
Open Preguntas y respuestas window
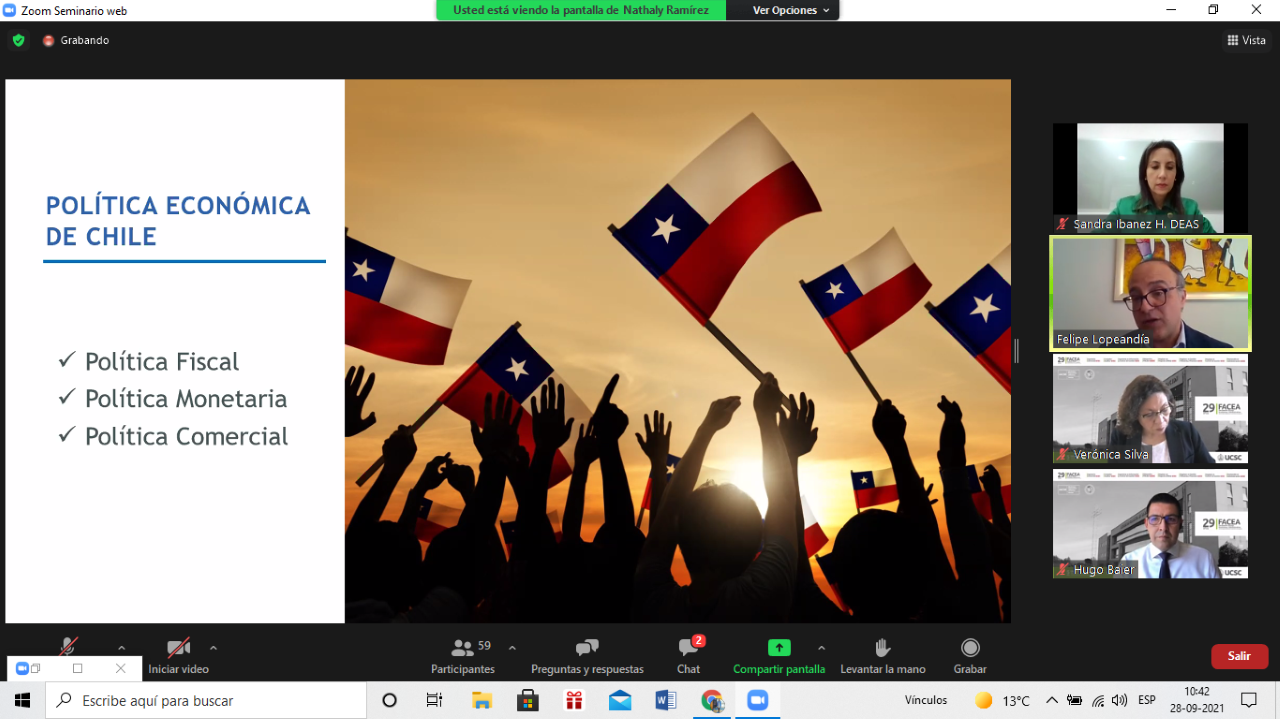click(x=587, y=655)
